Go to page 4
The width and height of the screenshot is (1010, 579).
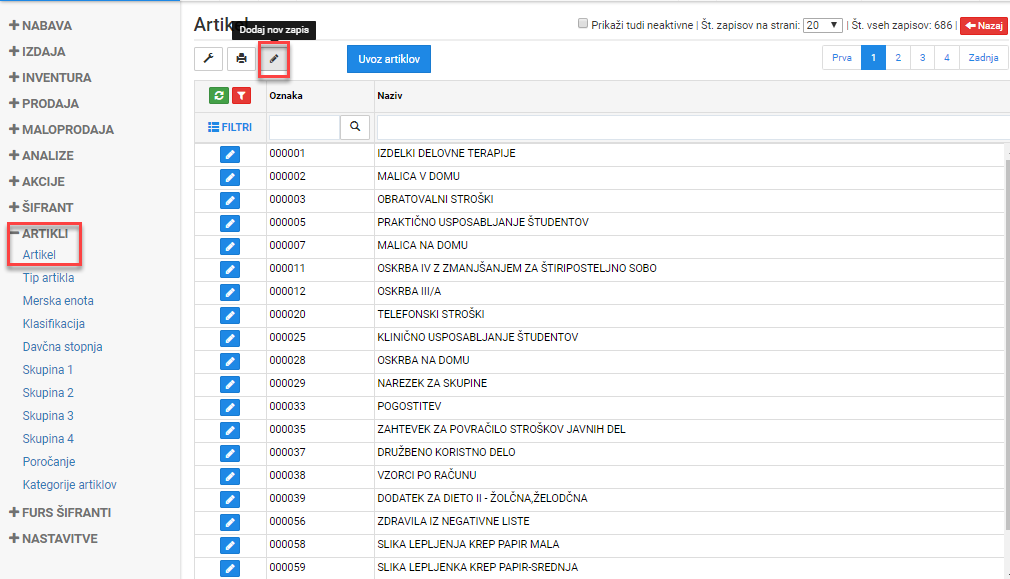click(947, 57)
